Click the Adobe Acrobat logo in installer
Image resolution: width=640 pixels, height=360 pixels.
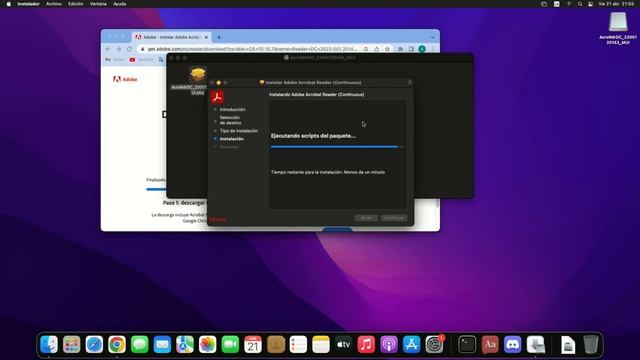point(217,97)
